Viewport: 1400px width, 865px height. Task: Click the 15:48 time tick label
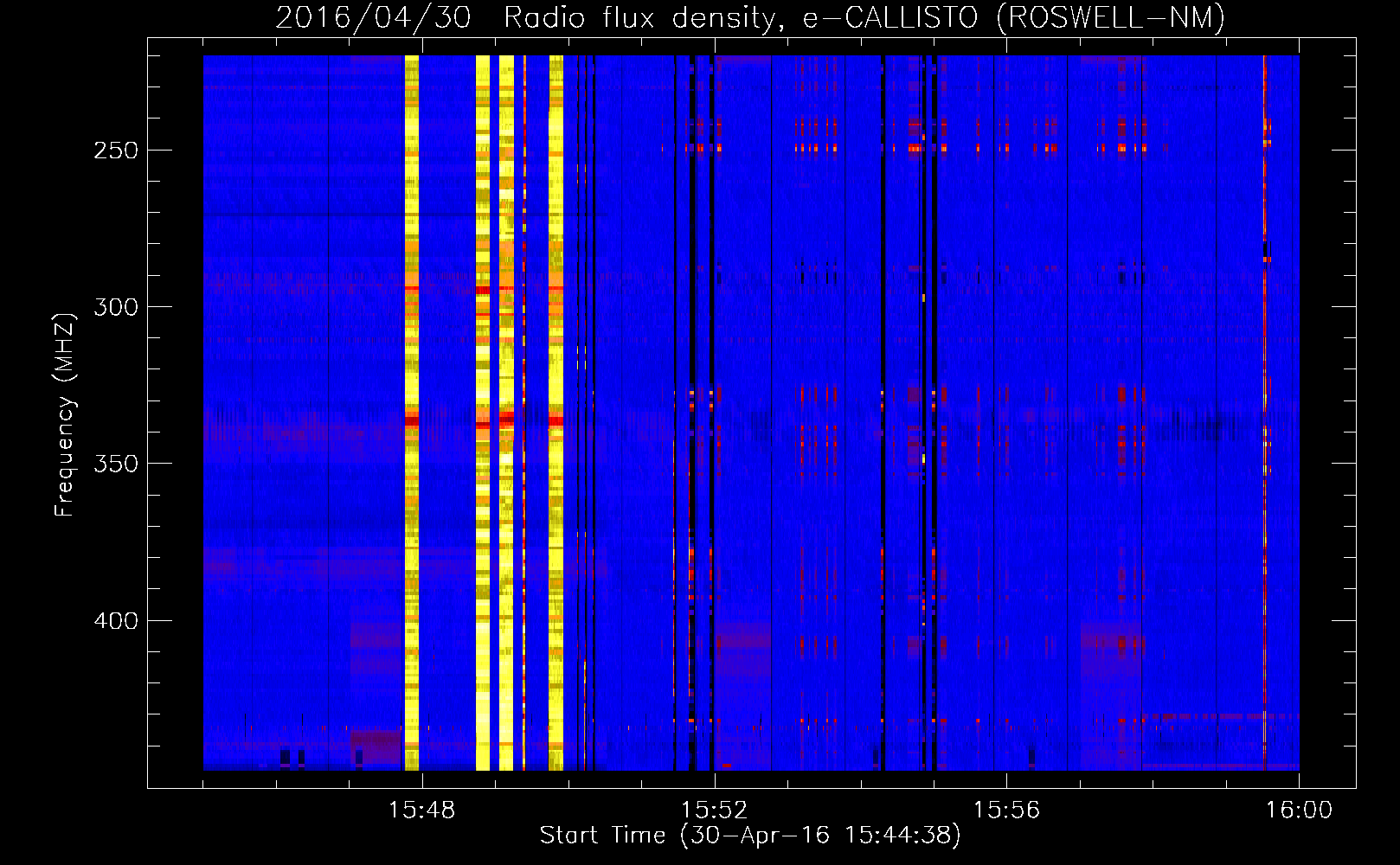pyautogui.click(x=421, y=811)
